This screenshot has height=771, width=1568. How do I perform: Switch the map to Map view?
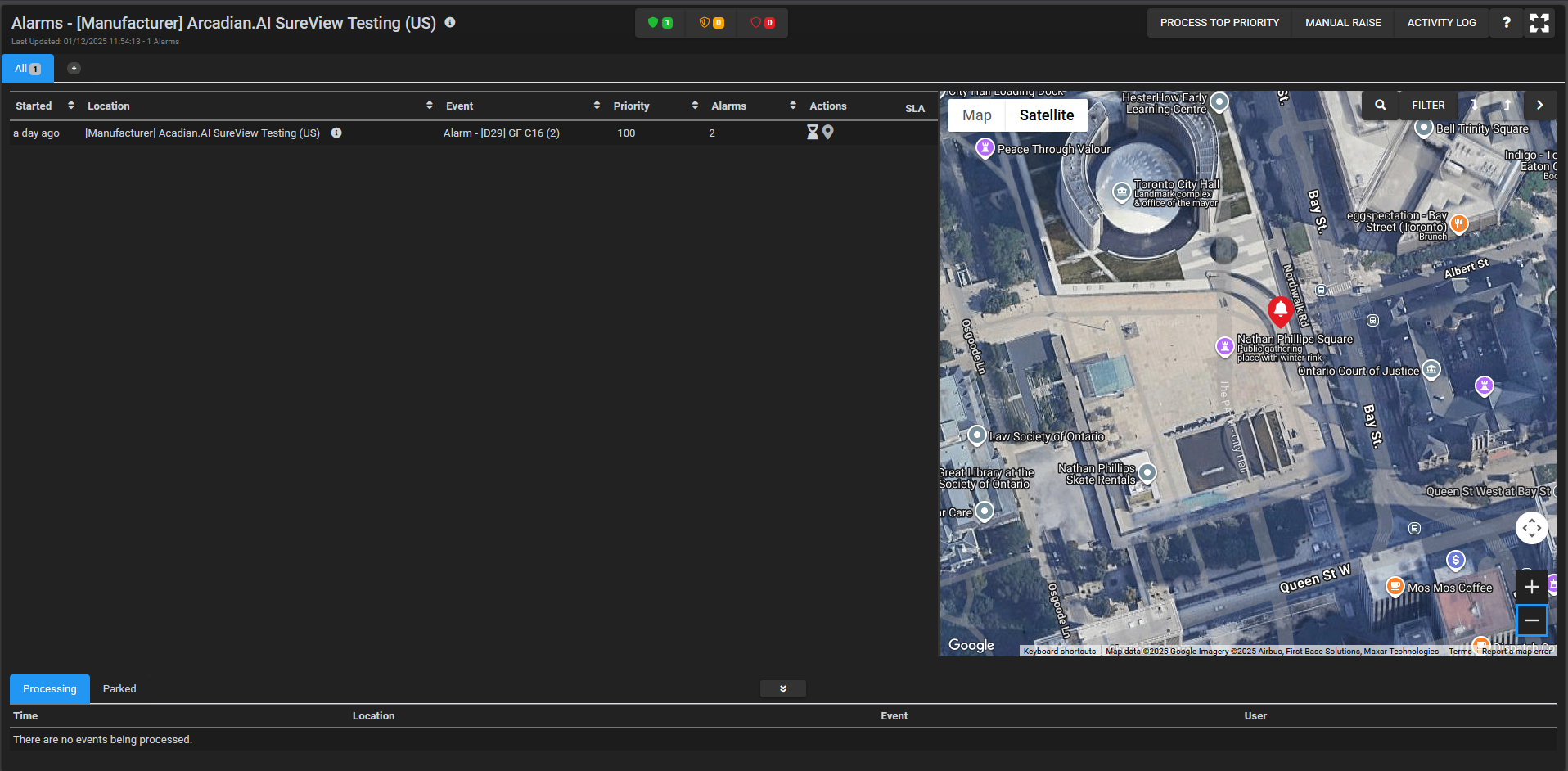pyautogui.click(x=975, y=115)
